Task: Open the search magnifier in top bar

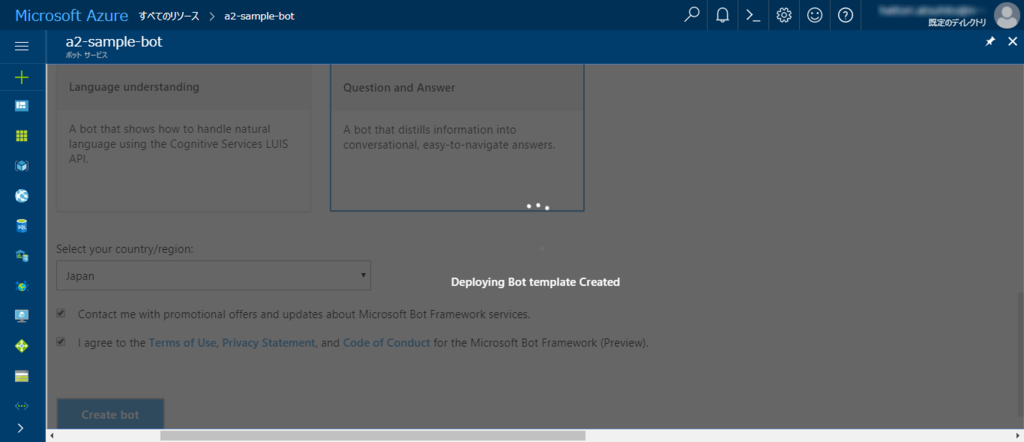Action: [692, 14]
